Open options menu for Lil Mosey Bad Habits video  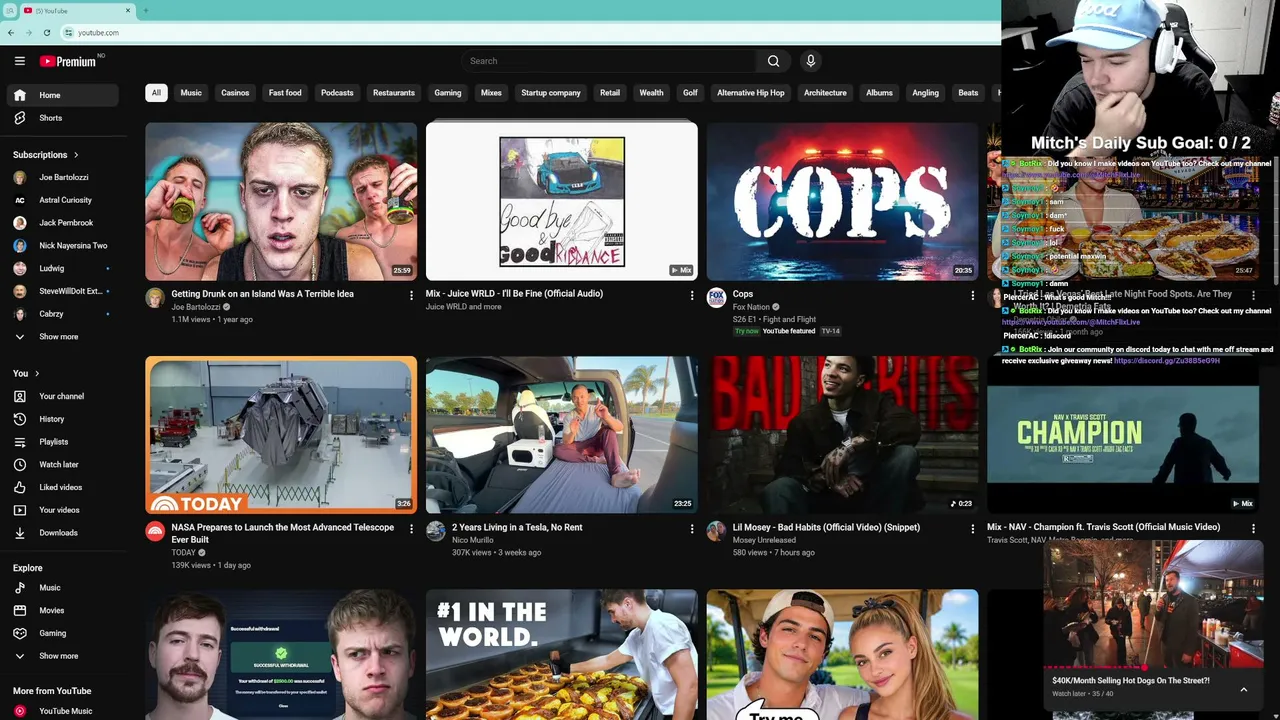pyautogui.click(x=973, y=529)
